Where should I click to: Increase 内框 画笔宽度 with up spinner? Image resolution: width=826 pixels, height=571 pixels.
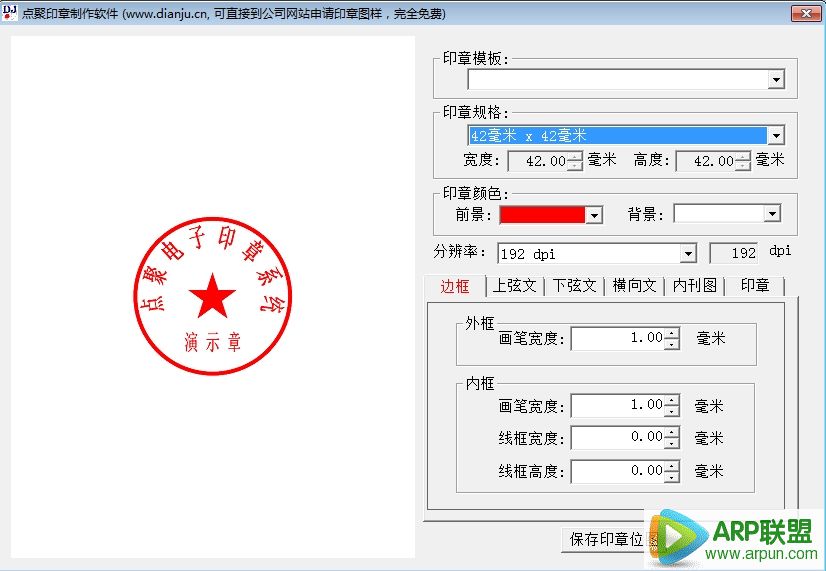tap(672, 400)
